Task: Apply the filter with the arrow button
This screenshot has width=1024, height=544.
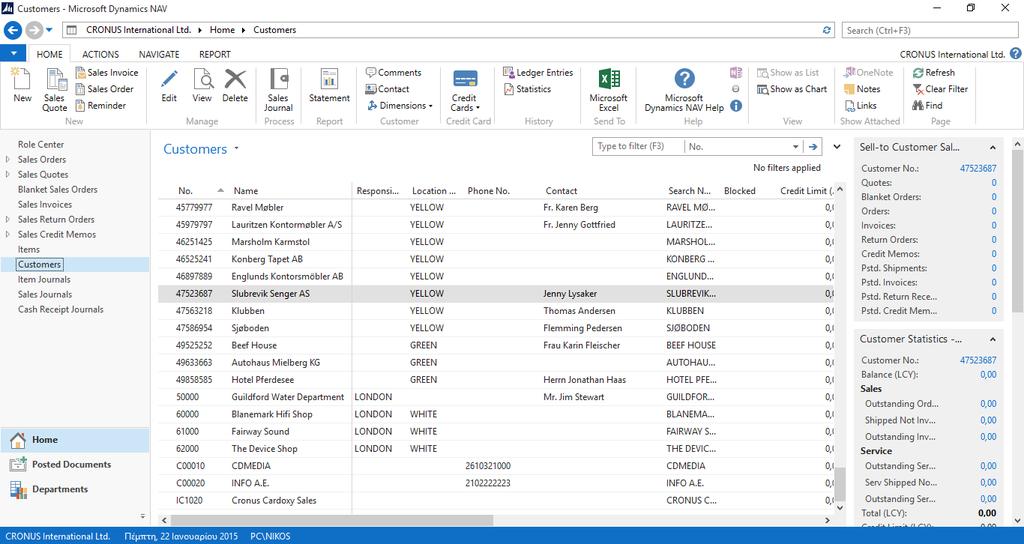Action: point(814,147)
